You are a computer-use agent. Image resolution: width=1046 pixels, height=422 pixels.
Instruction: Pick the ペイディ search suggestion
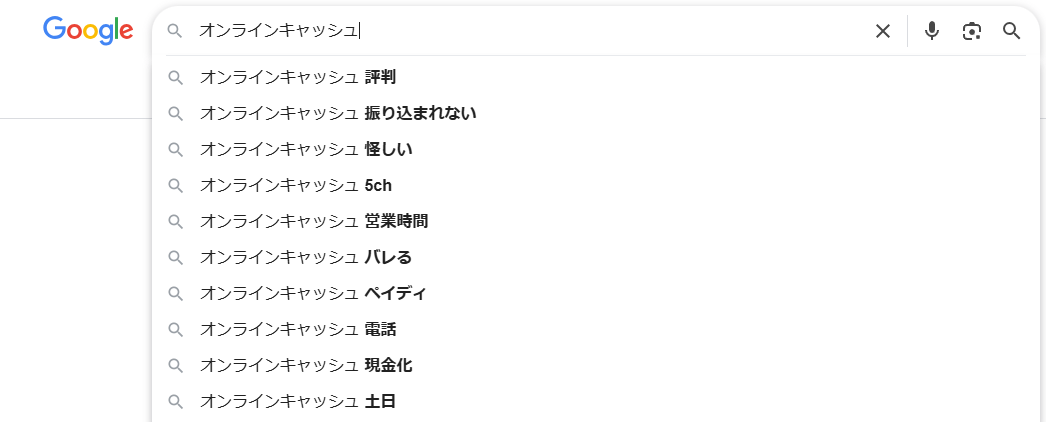point(313,293)
